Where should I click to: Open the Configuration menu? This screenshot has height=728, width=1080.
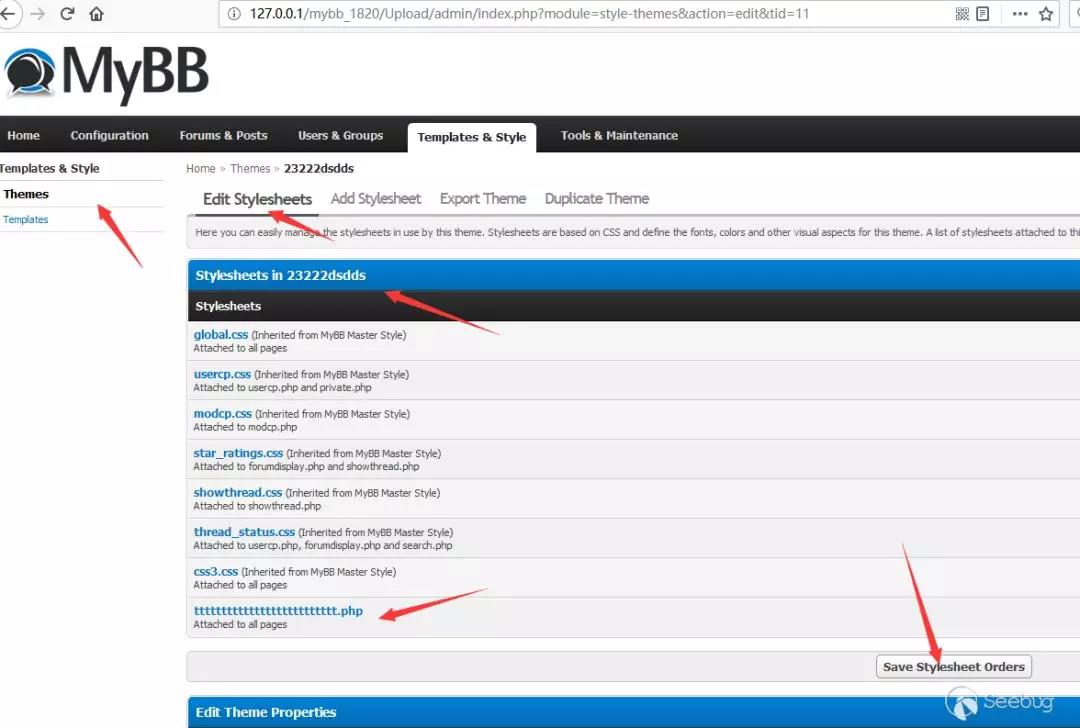[110, 136]
